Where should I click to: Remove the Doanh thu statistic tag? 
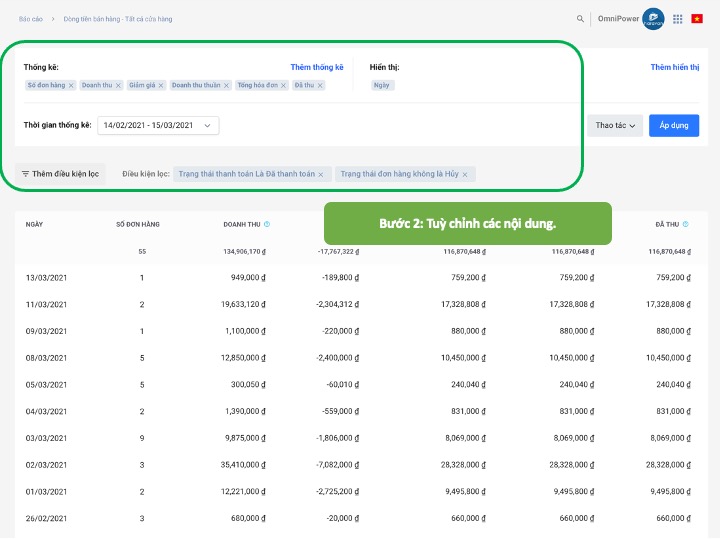pyautogui.click(x=118, y=86)
